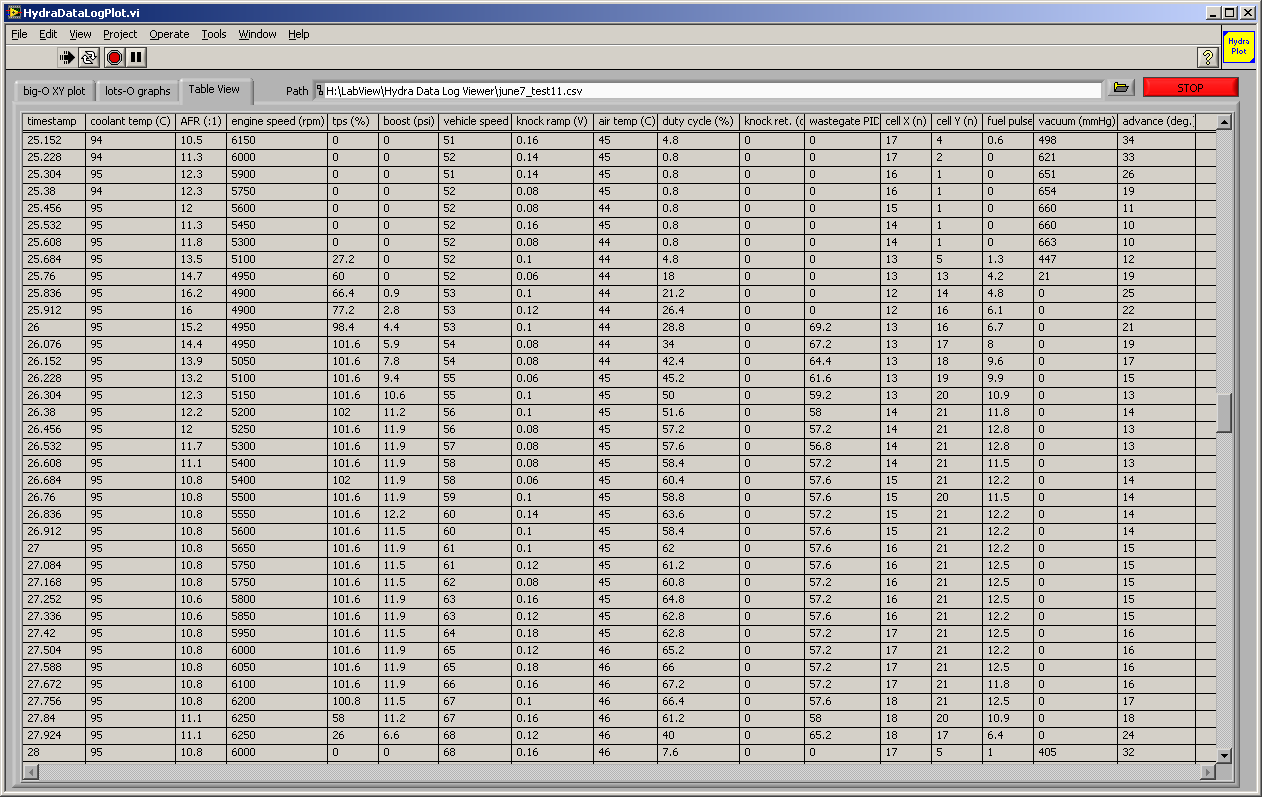Open the Tools menu
This screenshot has width=1262, height=797.
[214, 34]
